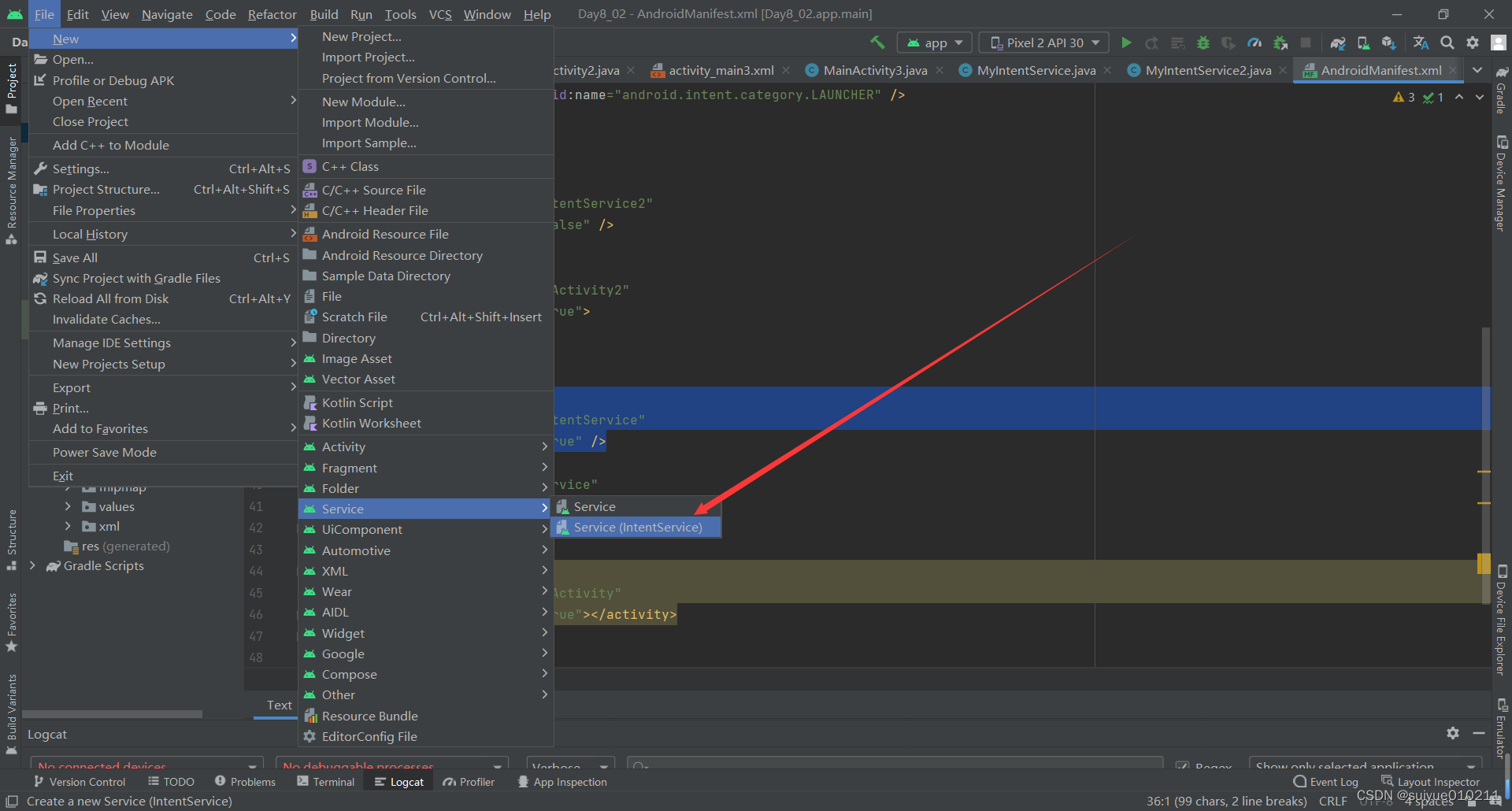The width and height of the screenshot is (1512, 811).
Task: Profile the app with the speedometer icon
Action: click(1254, 42)
